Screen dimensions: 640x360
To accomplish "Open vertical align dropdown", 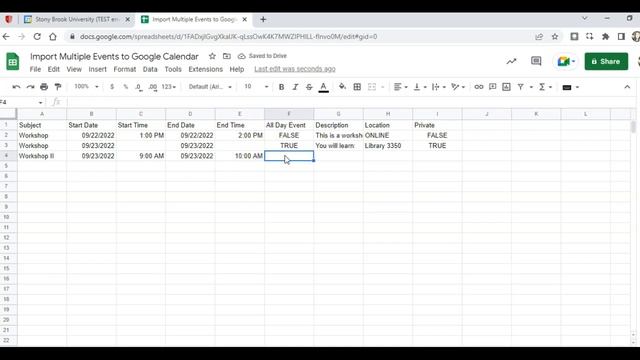I will pyautogui.click(x=420, y=87).
